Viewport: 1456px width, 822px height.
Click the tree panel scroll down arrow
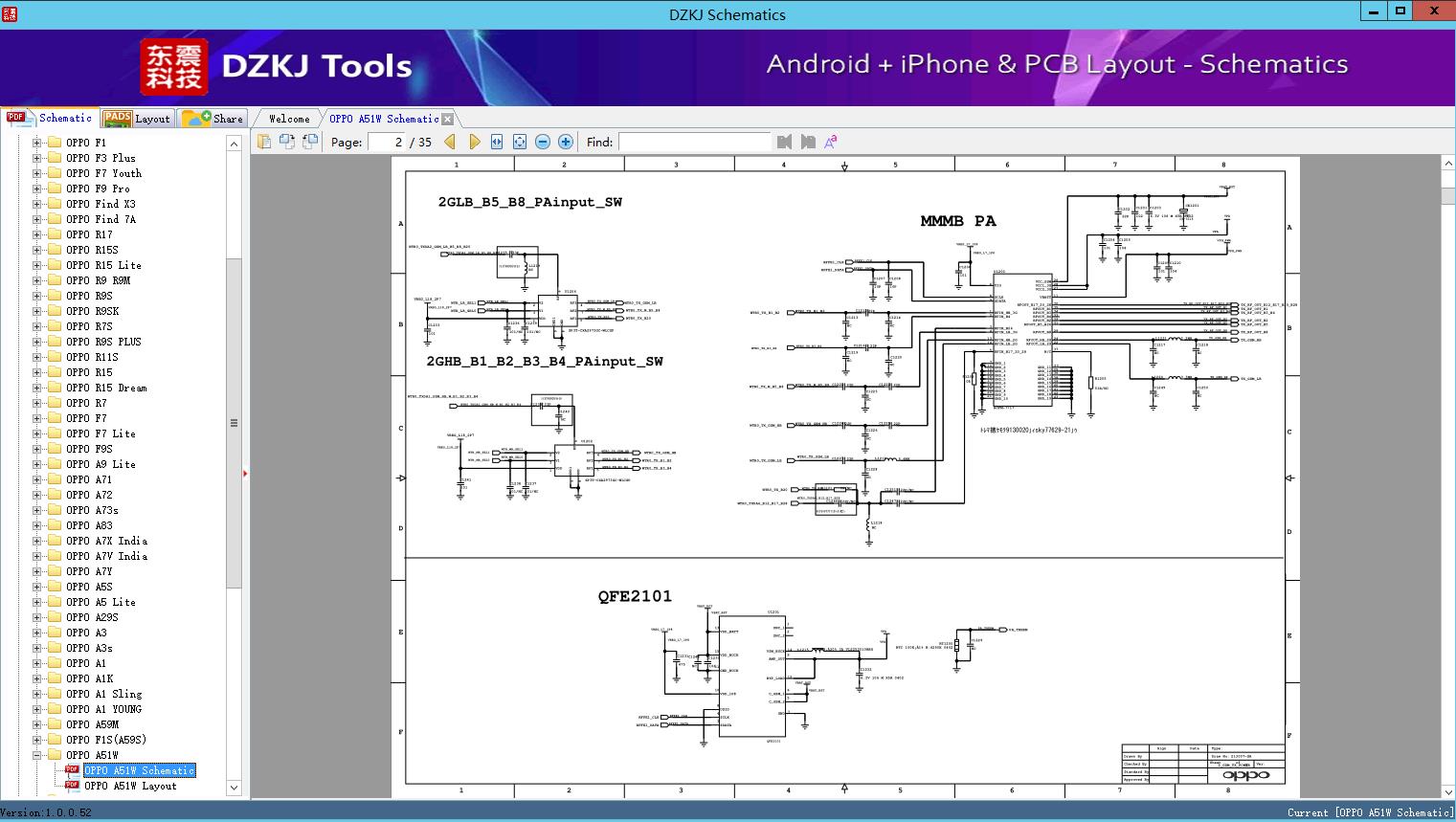point(234,788)
